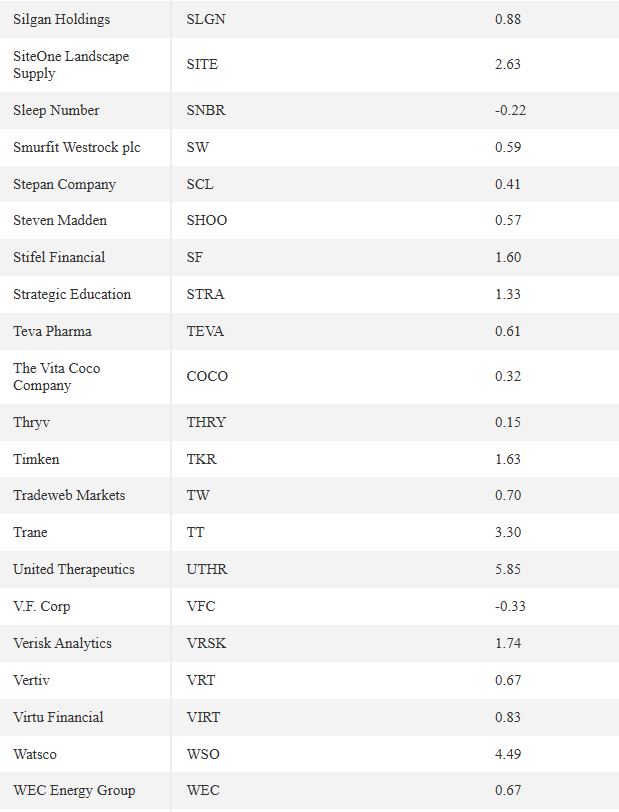Click the SCL ticker for Stepan Company

click(x=199, y=184)
